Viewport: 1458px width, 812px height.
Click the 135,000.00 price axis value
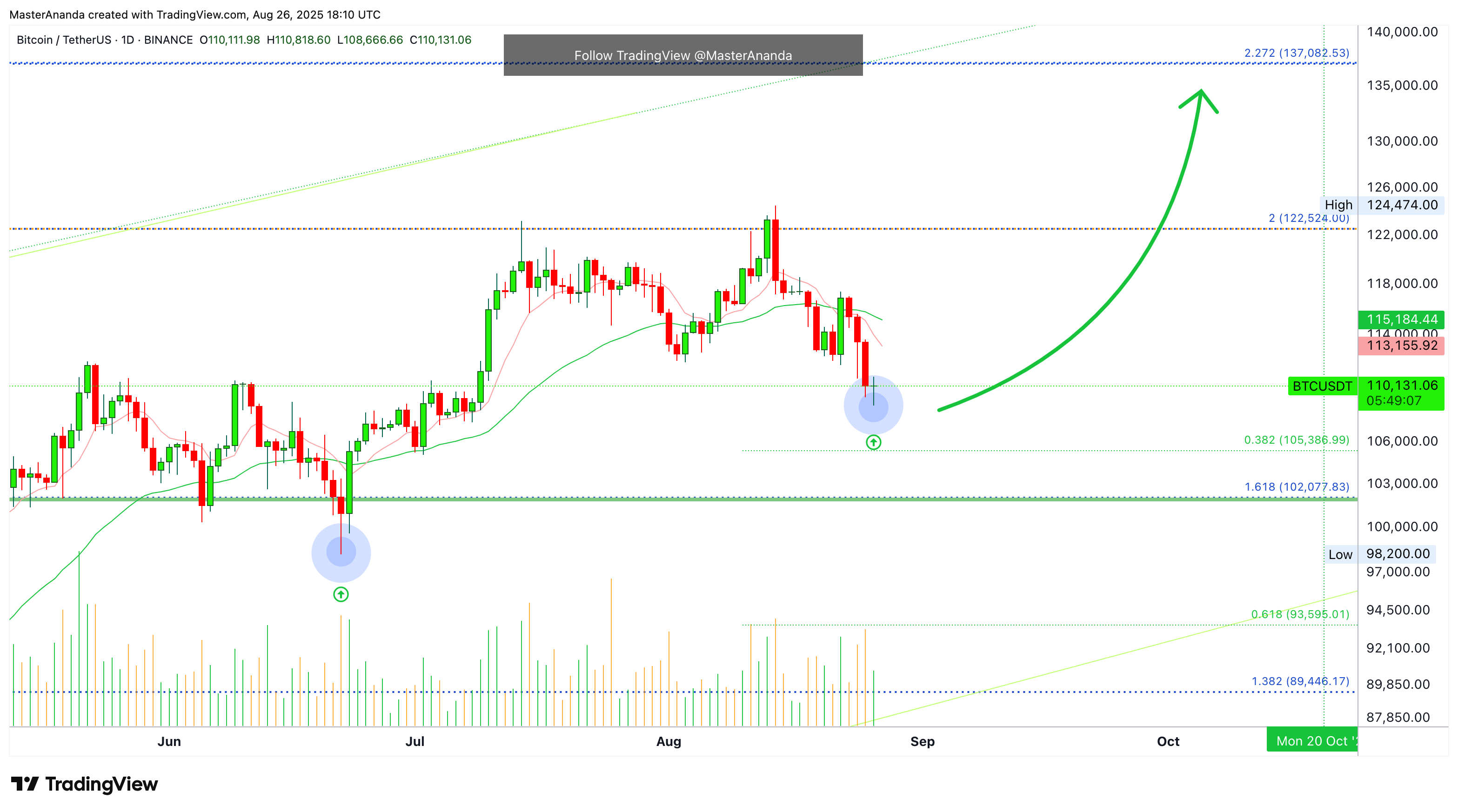point(1402,86)
